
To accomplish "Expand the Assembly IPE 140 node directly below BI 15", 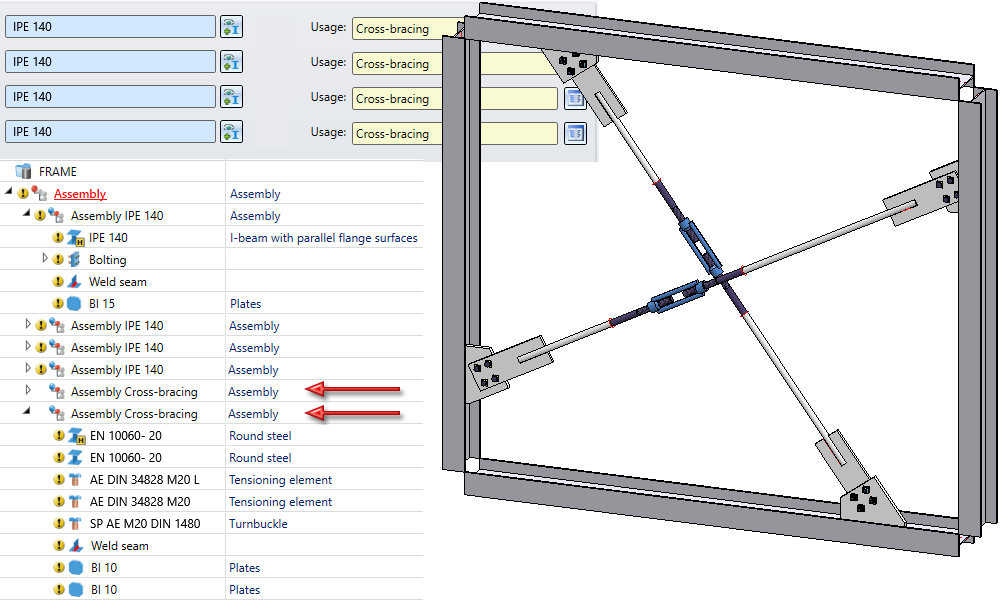I will coord(27,324).
